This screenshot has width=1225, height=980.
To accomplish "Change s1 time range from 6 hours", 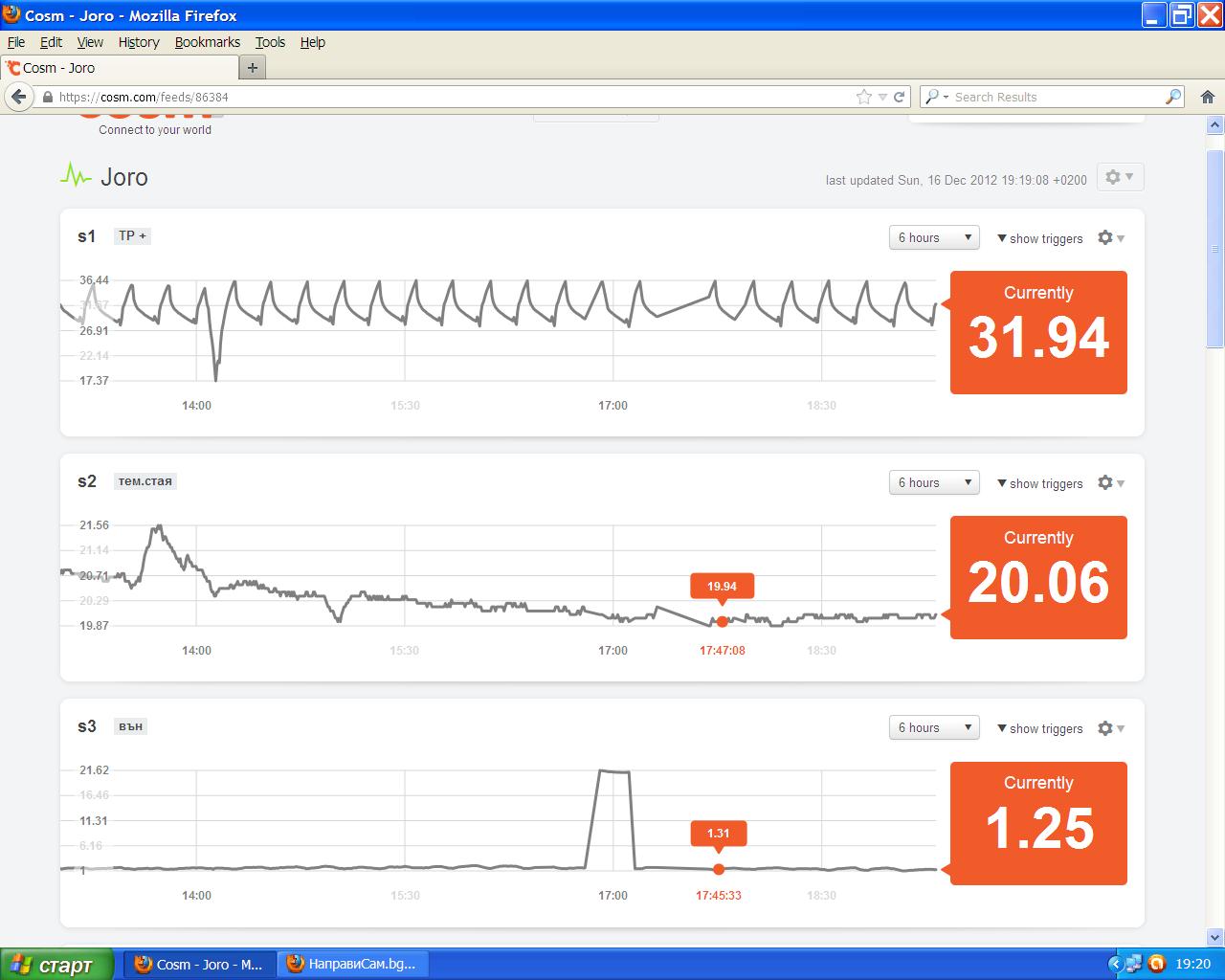I will pyautogui.click(x=934, y=238).
